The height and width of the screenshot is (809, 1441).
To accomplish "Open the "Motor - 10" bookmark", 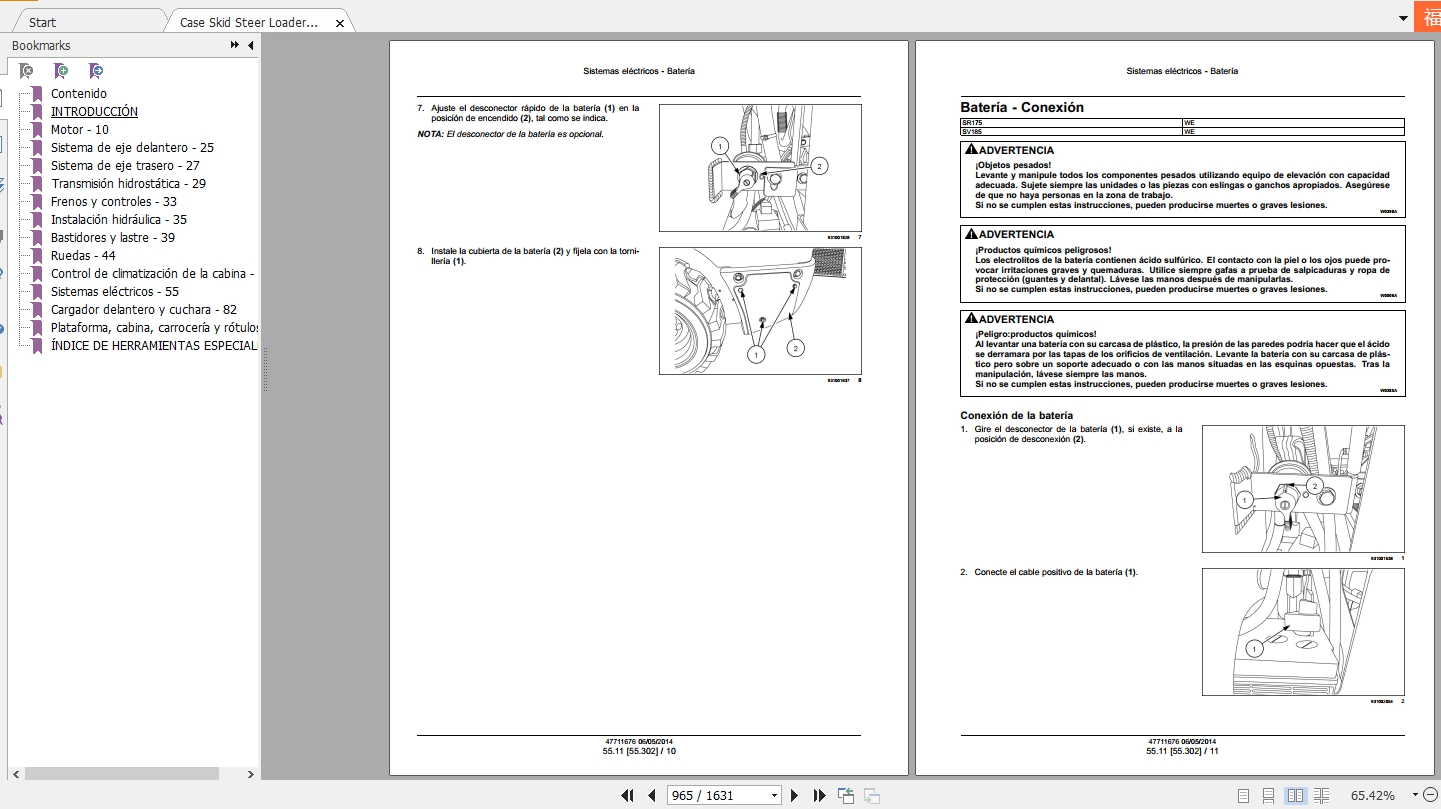I will (80, 129).
